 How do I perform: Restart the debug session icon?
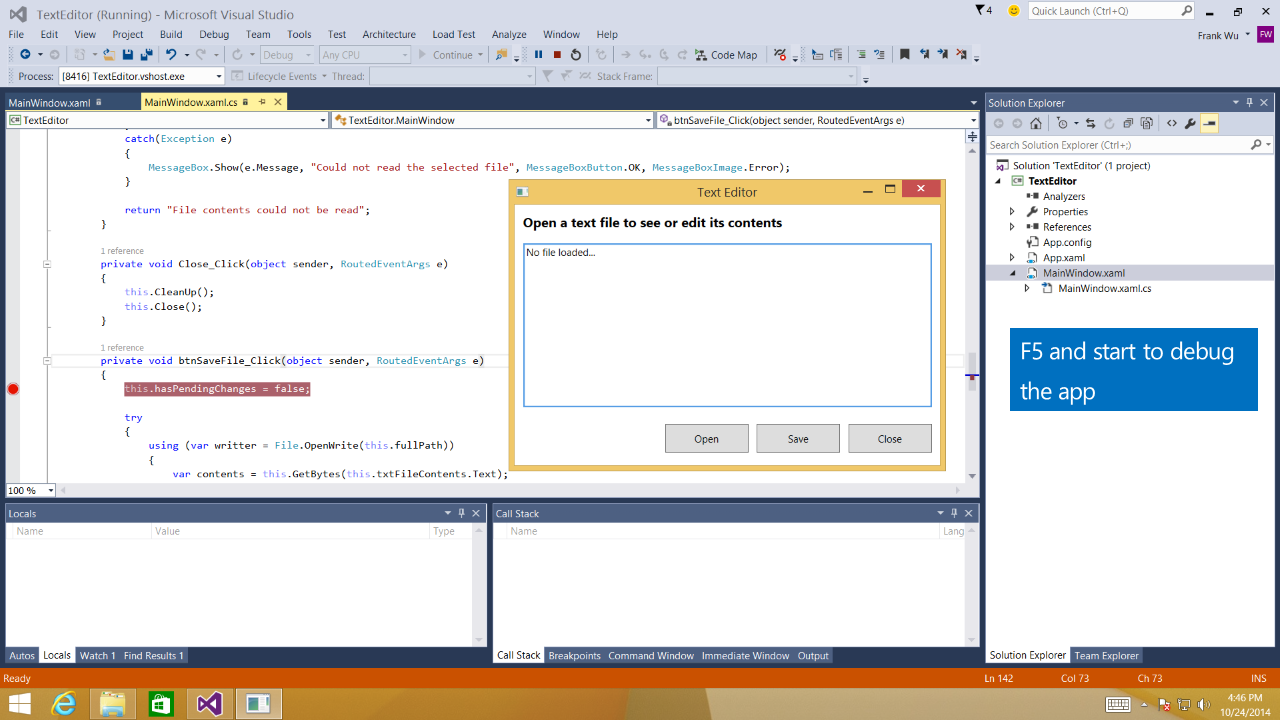[576, 55]
